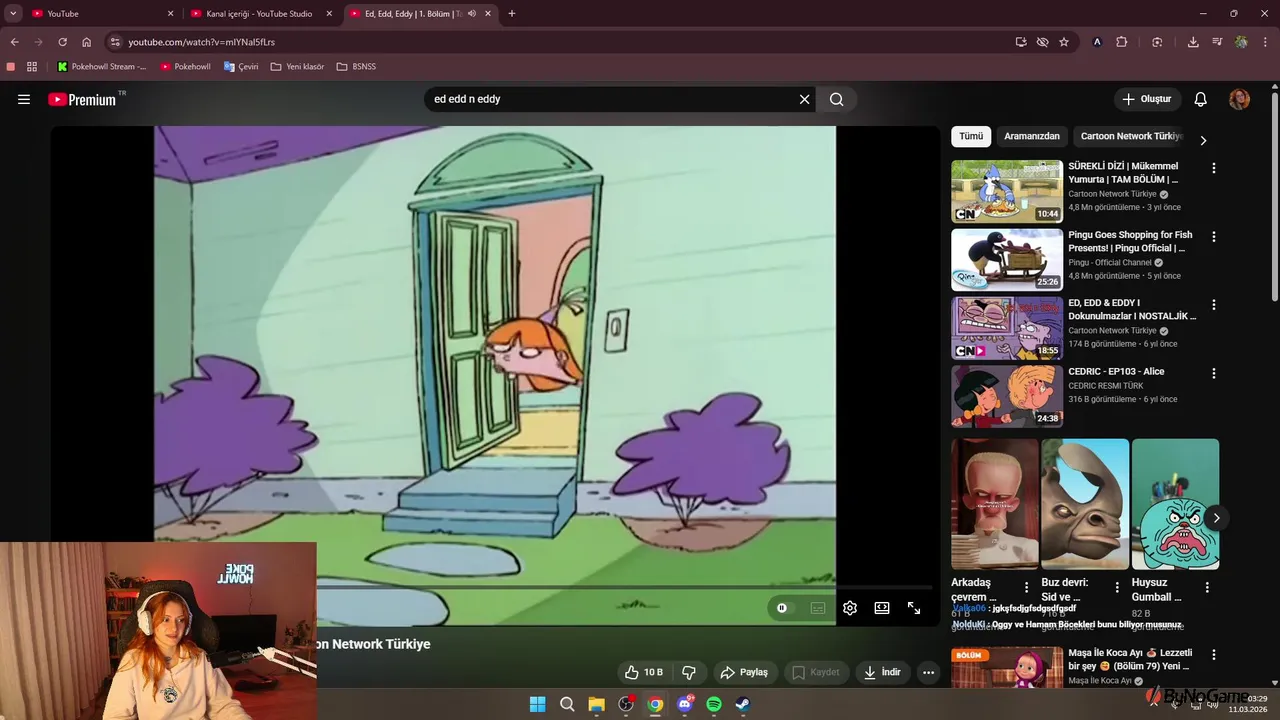Switch to Kanal içeriği - YouTube Studio tab

tap(263, 14)
